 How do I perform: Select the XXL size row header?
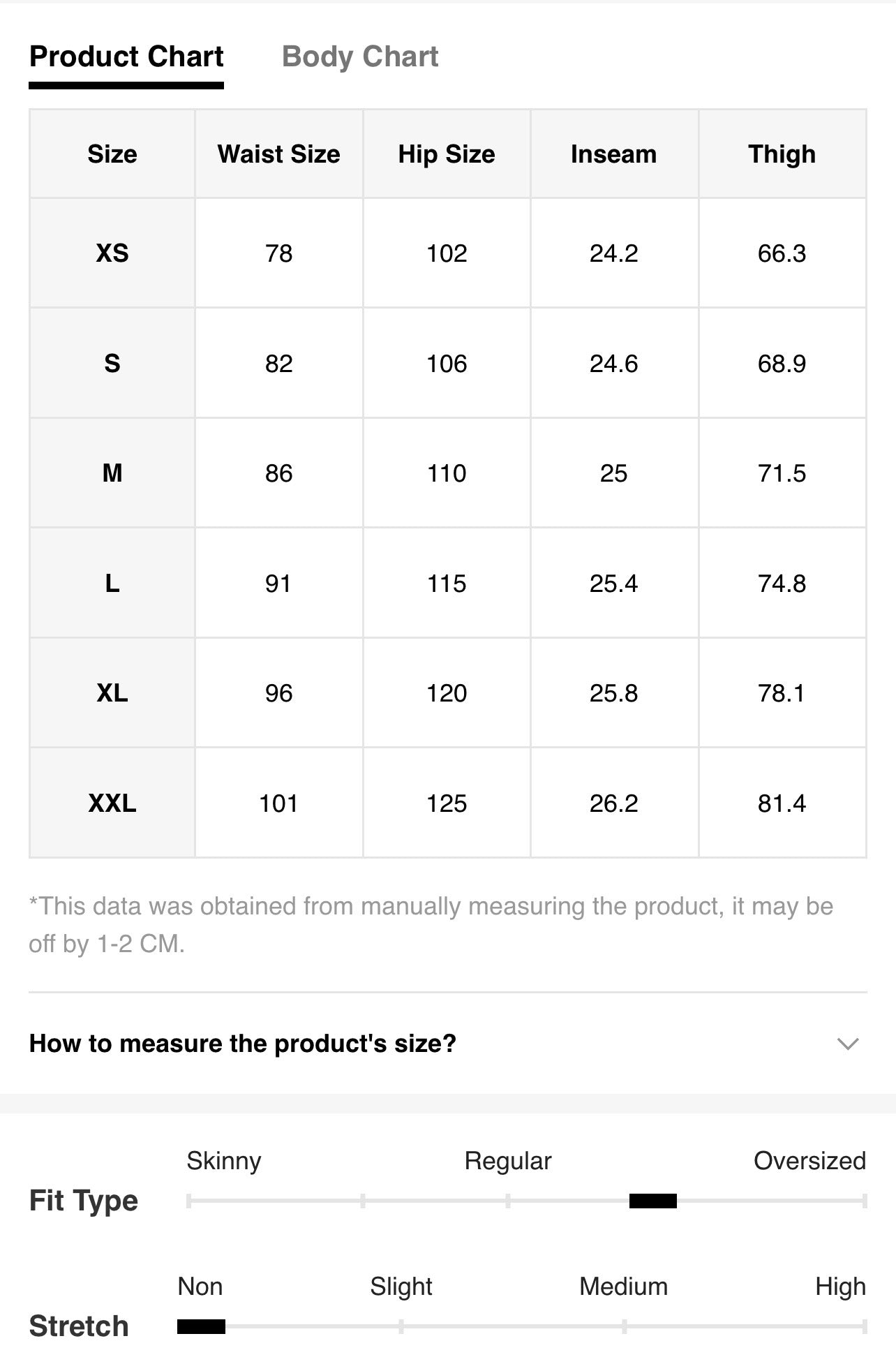click(112, 803)
